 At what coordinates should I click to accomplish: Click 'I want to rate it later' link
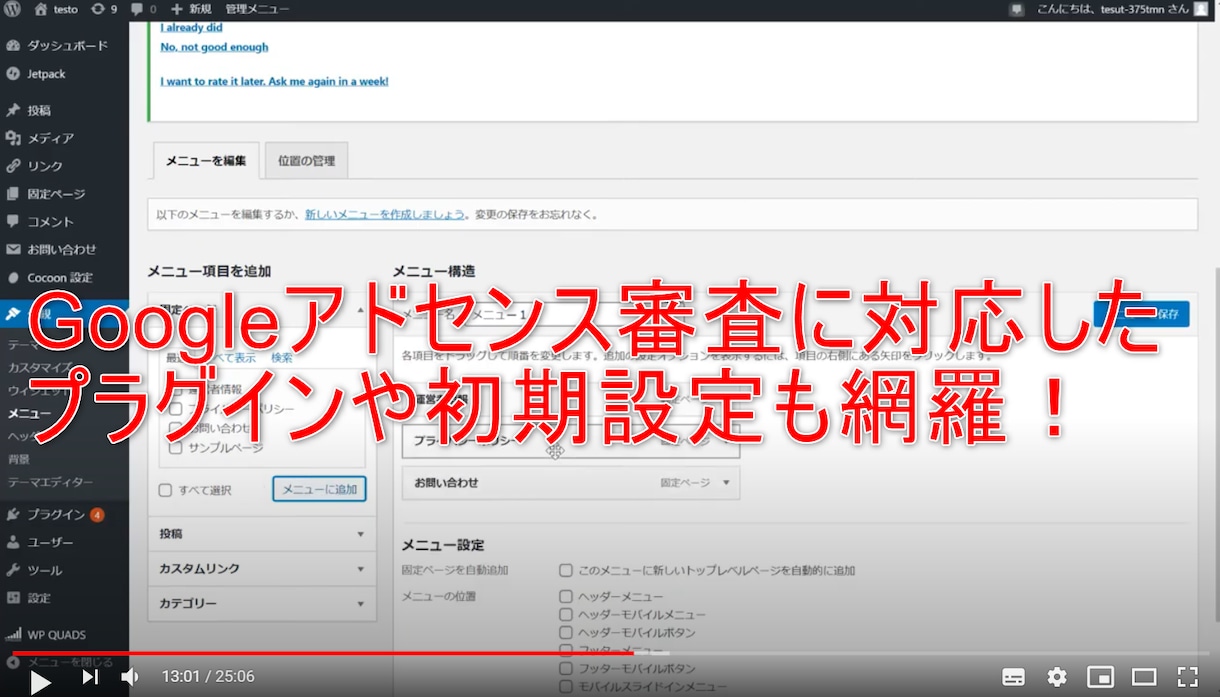point(274,81)
